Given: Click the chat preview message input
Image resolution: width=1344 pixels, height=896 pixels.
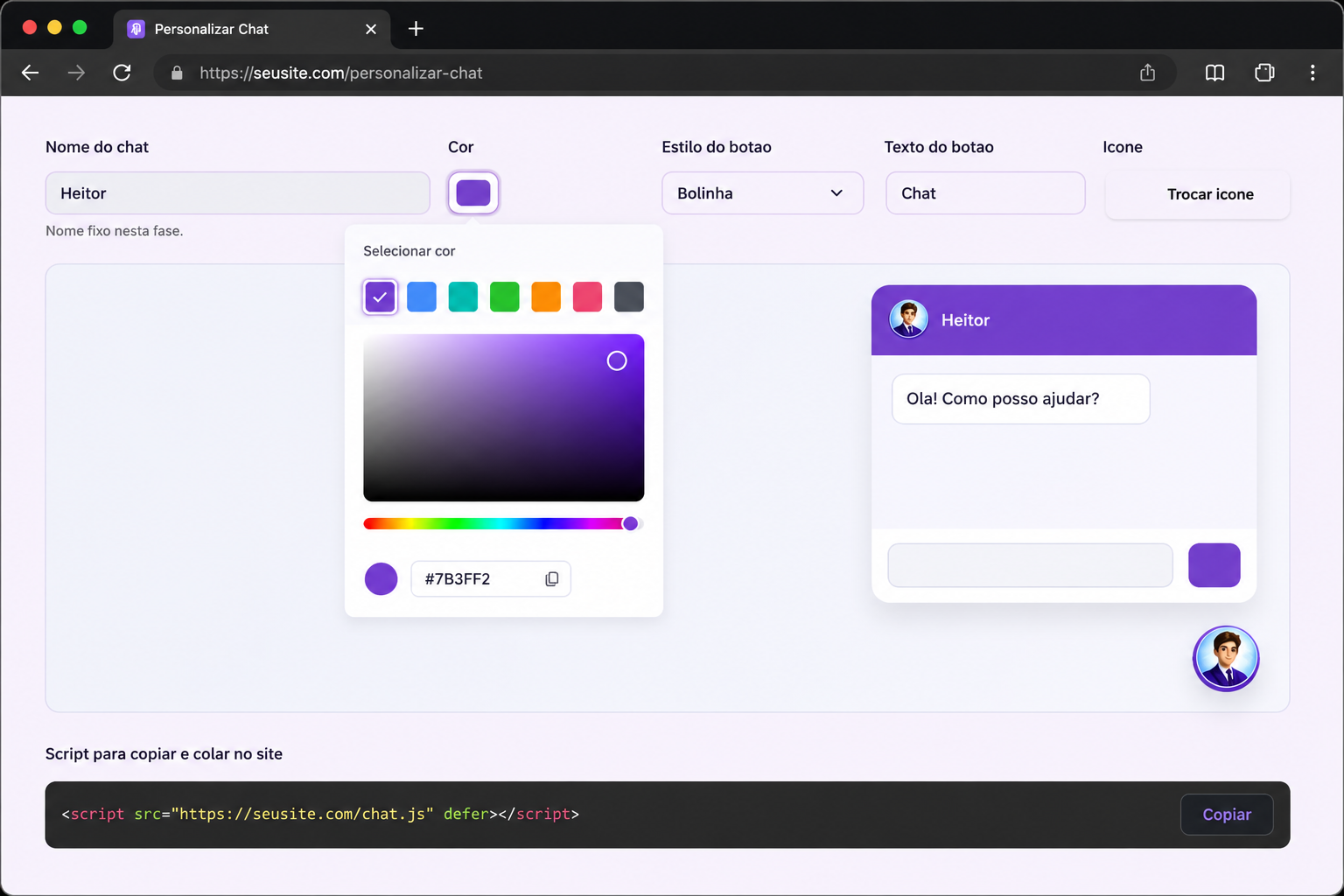Looking at the screenshot, I should click(1031, 565).
